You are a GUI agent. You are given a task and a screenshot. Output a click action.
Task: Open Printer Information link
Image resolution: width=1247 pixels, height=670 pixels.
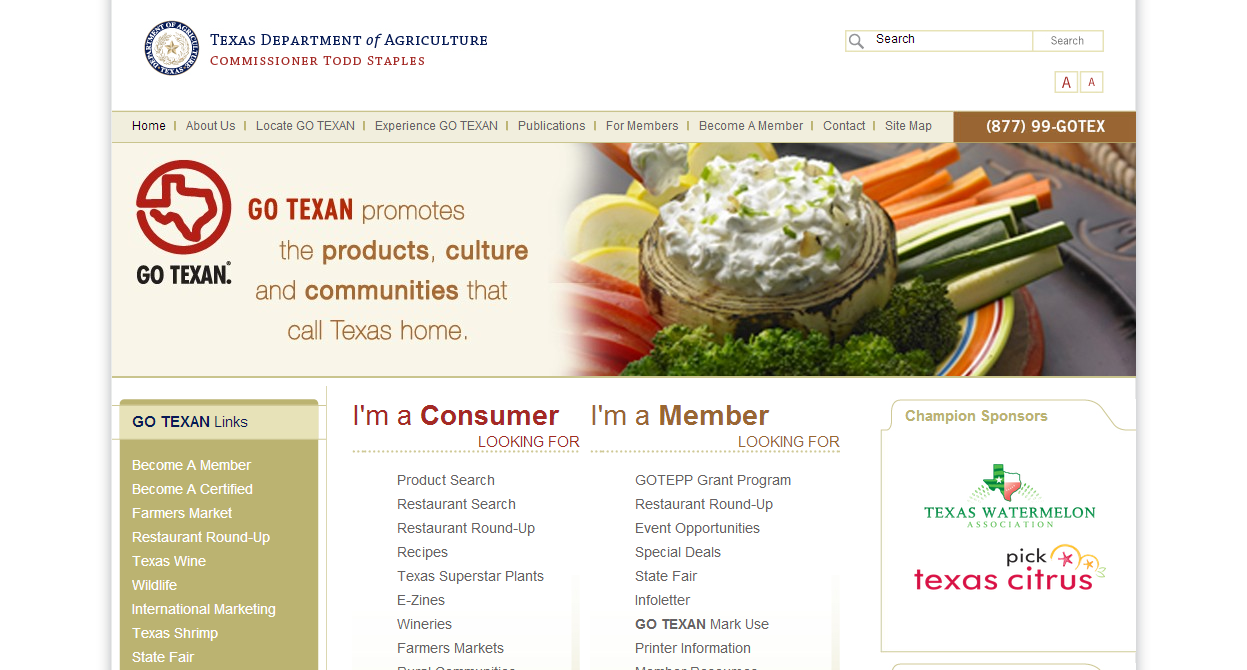[x=693, y=648]
